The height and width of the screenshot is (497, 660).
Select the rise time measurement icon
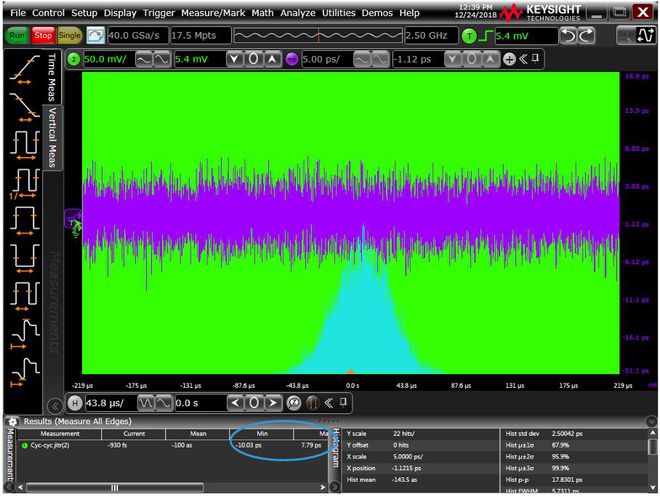(x=25, y=70)
